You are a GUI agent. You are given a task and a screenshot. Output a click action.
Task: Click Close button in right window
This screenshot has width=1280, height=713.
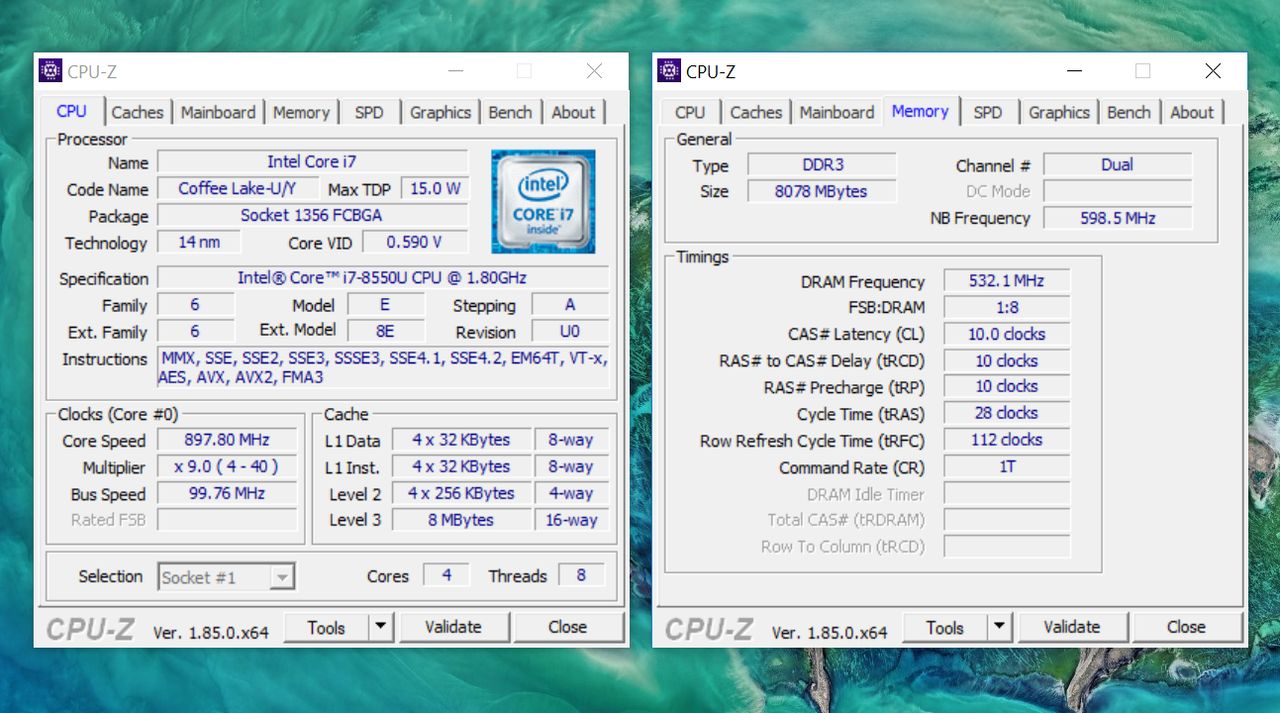[1186, 627]
